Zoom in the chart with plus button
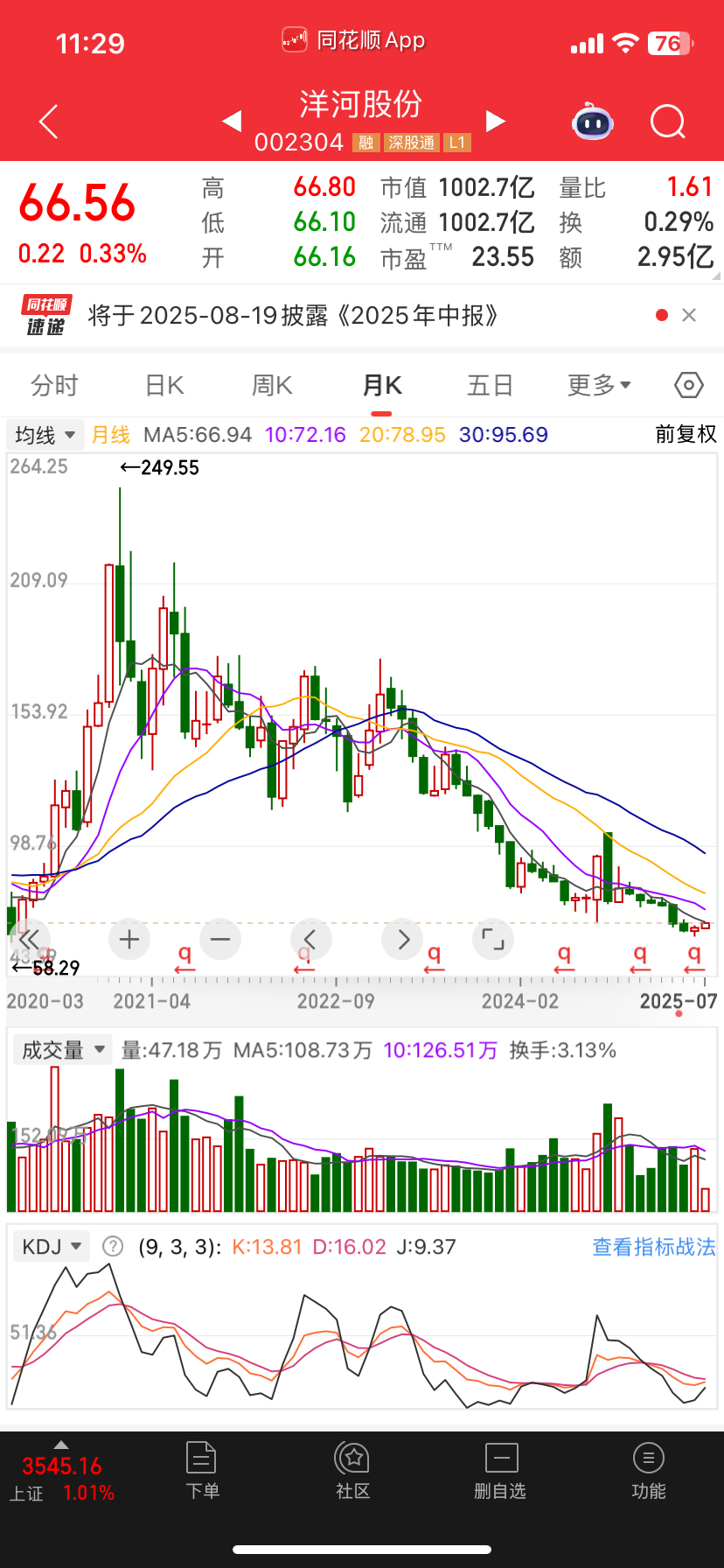The width and height of the screenshot is (724, 1568). pyautogui.click(x=129, y=940)
